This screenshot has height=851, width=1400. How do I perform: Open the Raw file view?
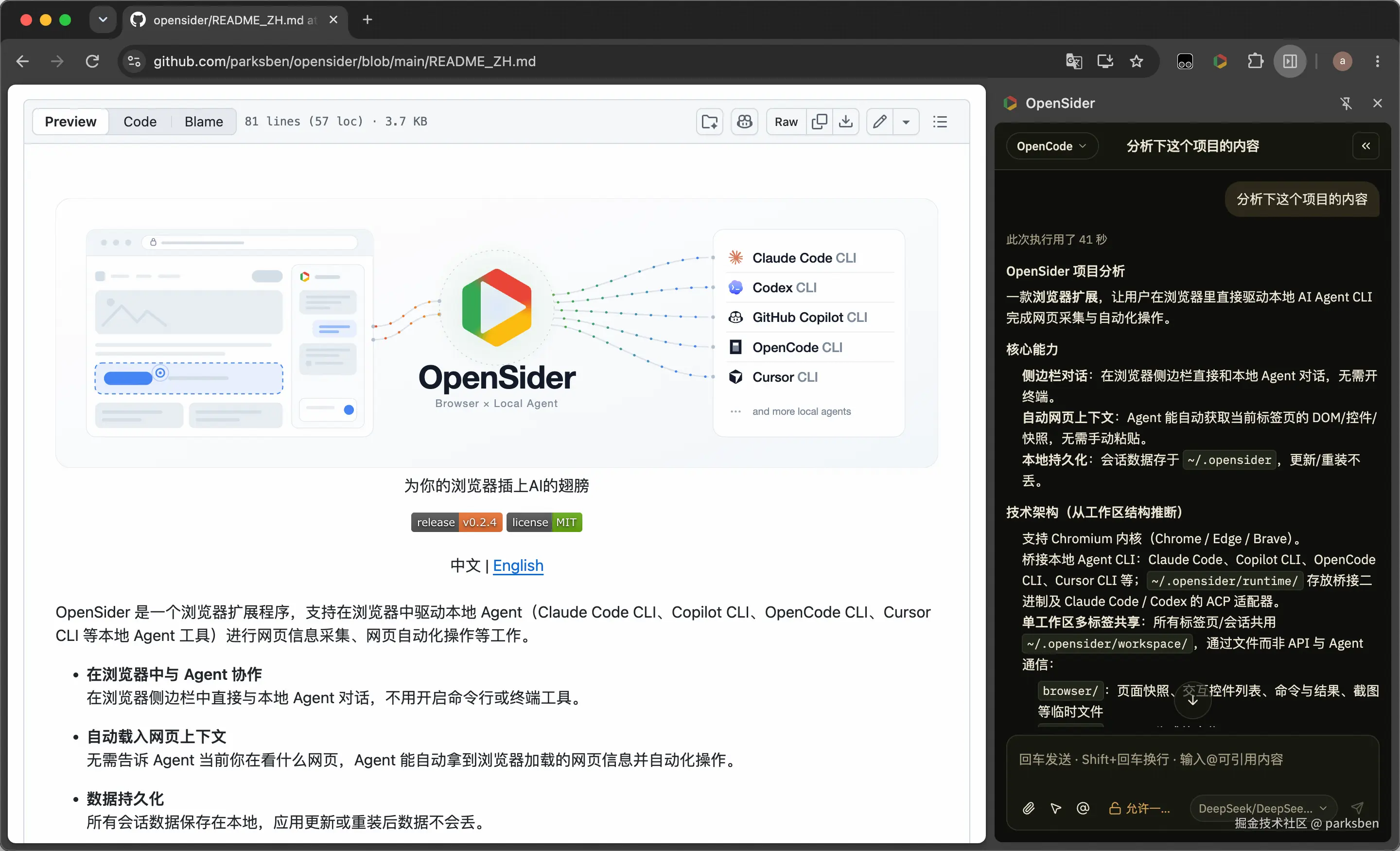point(786,122)
